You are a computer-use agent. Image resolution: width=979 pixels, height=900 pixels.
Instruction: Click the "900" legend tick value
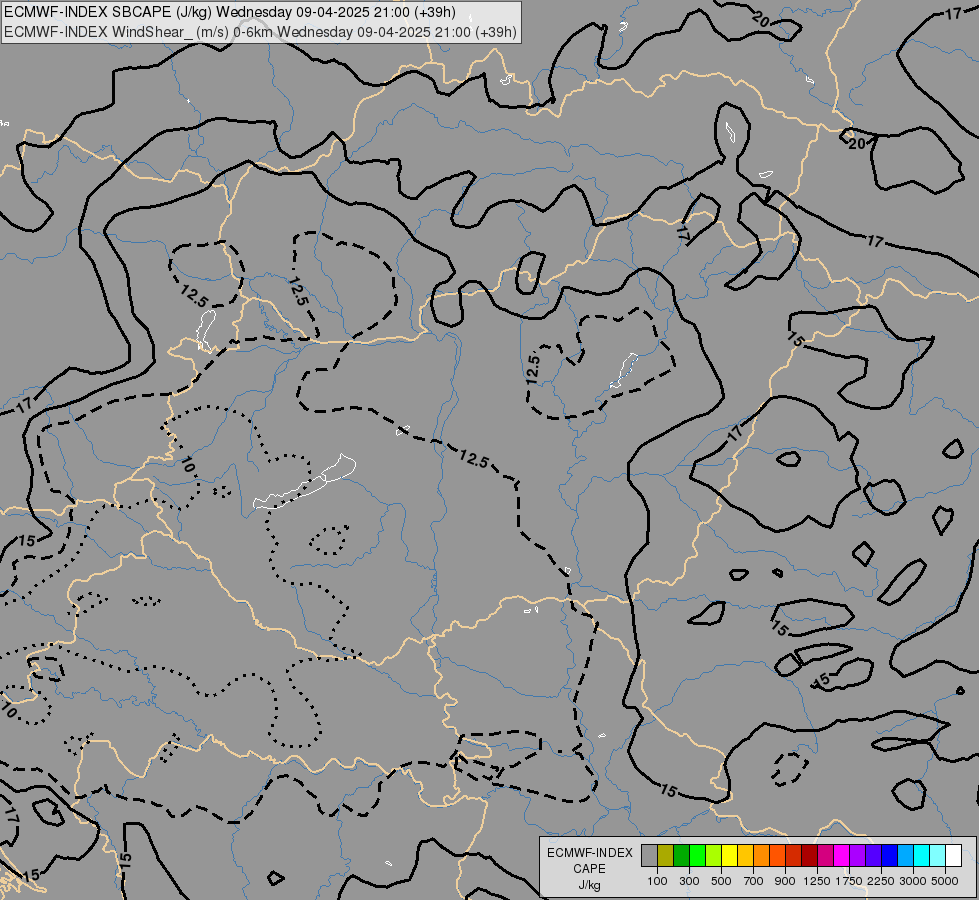(x=785, y=881)
